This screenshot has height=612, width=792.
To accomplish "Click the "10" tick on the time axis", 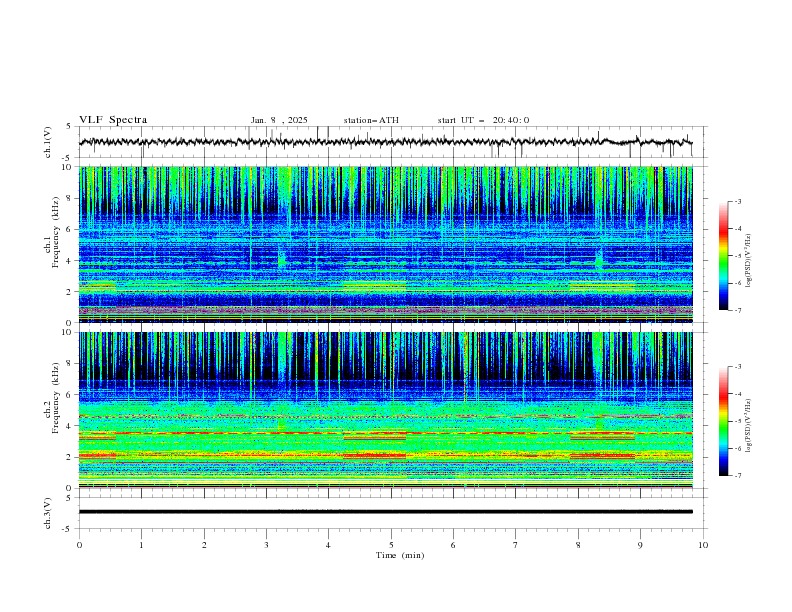I will click(x=703, y=545).
